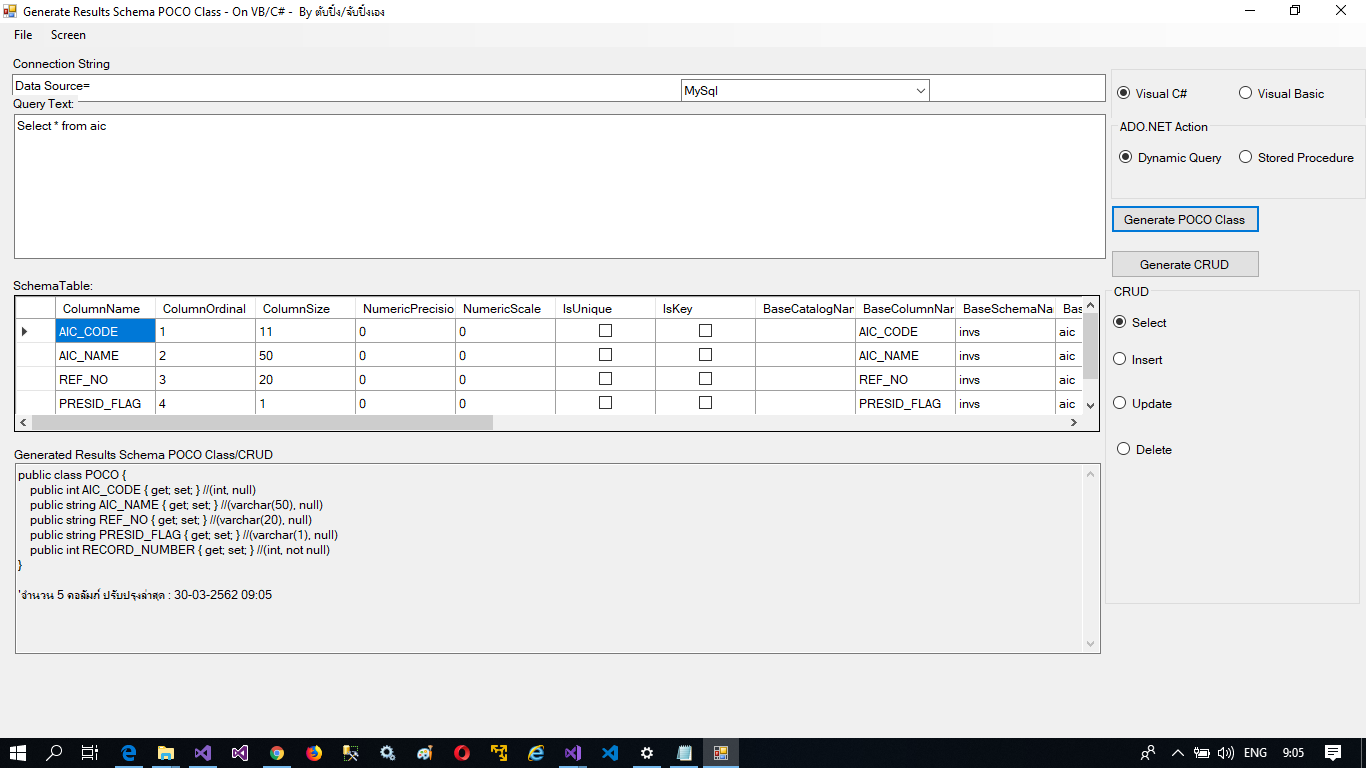Check the IsKey box in the REF_NO row
Image resolution: width=1366 pixels, height=768 pixels.
(705, 379)
